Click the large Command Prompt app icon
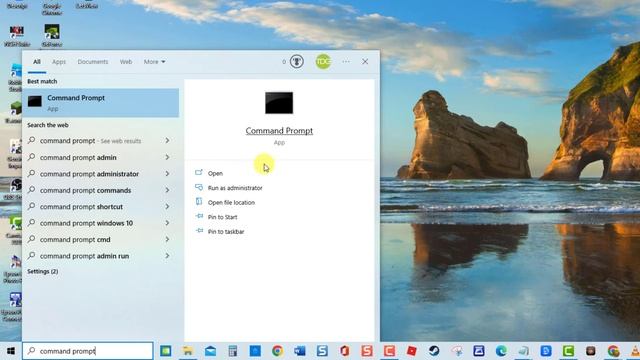640x360 pixels. 279,103
